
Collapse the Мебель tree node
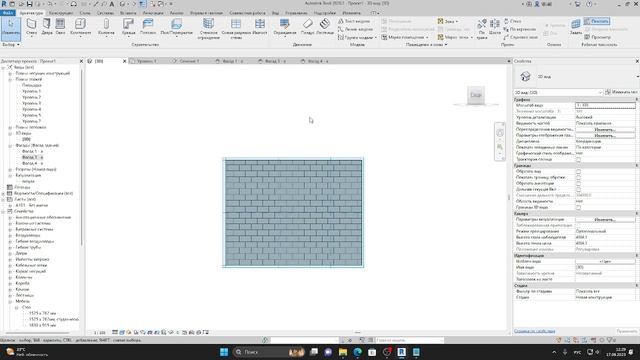click(x=10, y=301)
